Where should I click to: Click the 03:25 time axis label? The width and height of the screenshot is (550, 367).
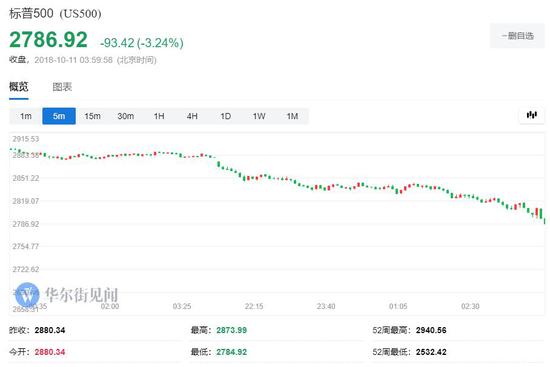[x=182, y=306]
